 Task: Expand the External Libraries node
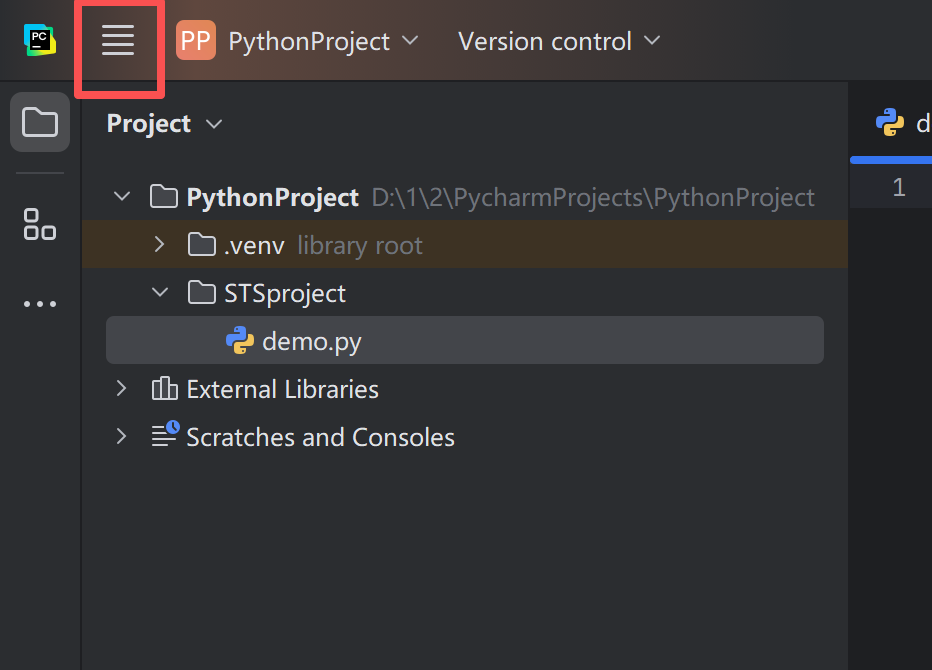coord(121,389)
